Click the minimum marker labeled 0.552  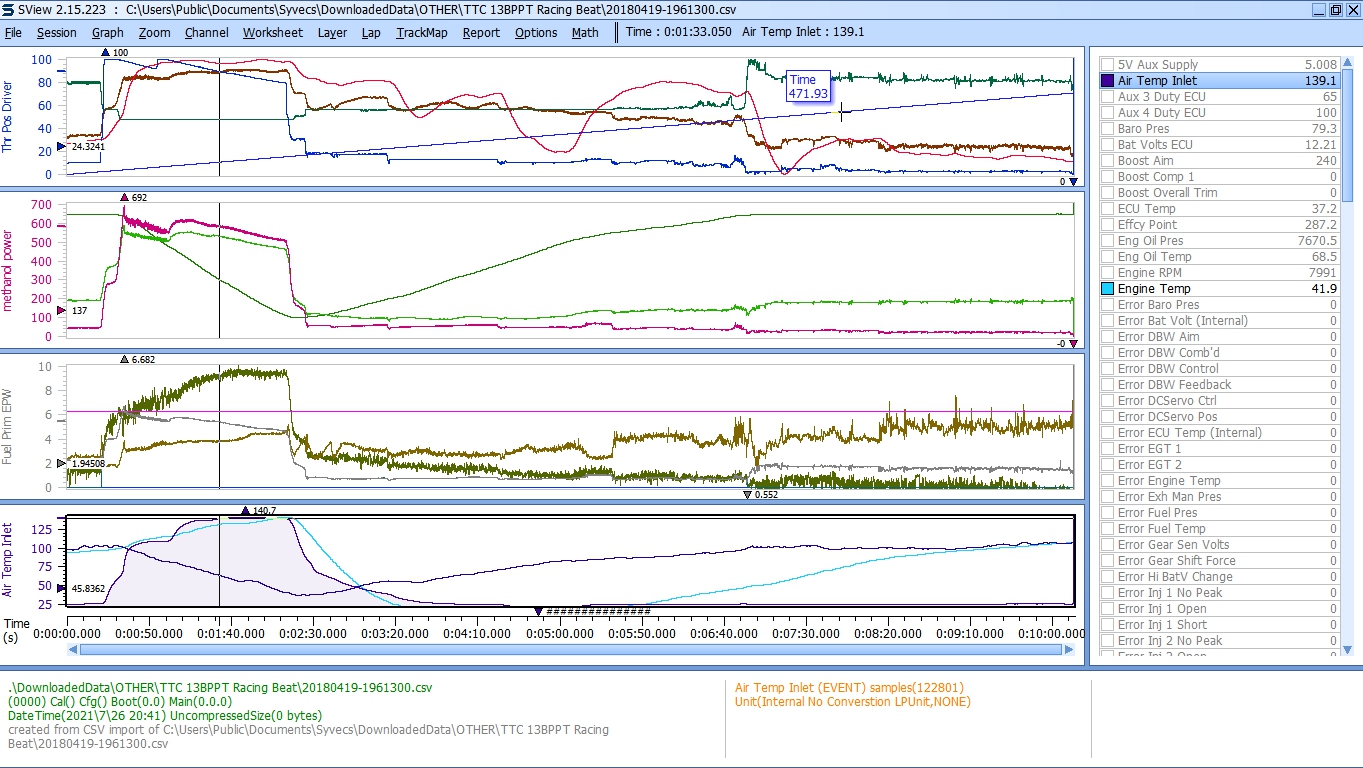[x=747, y=494]
